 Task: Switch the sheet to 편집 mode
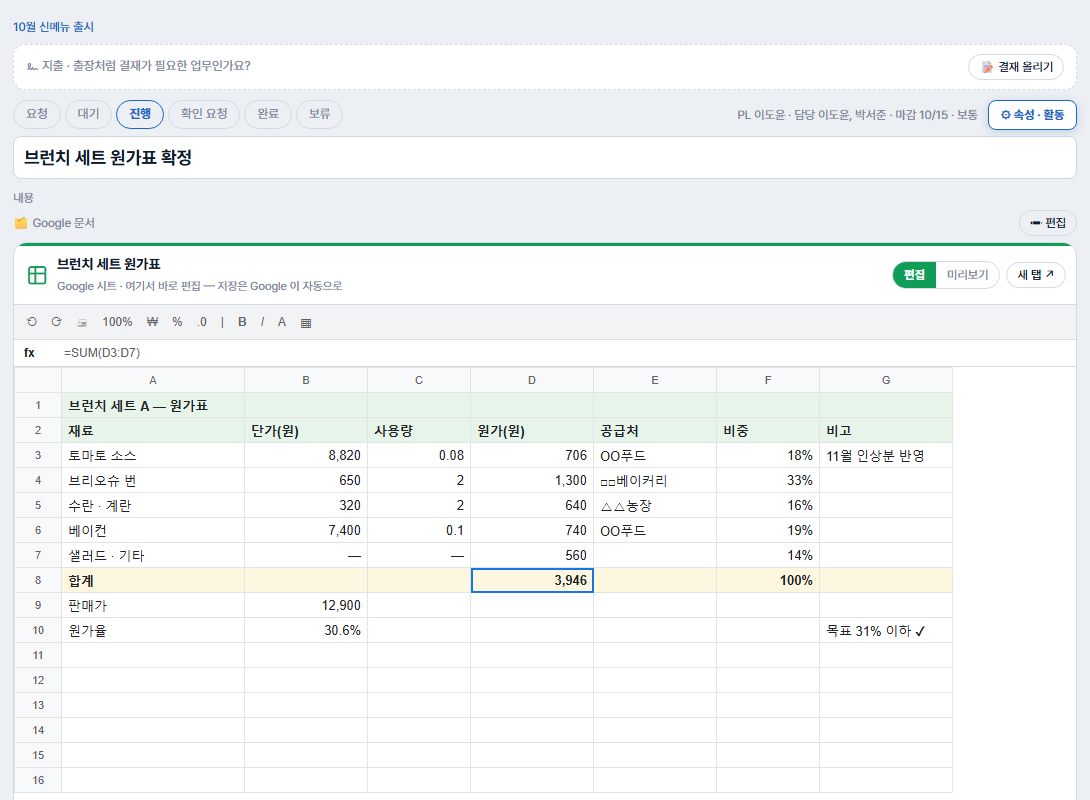click(x=914, y=275)
